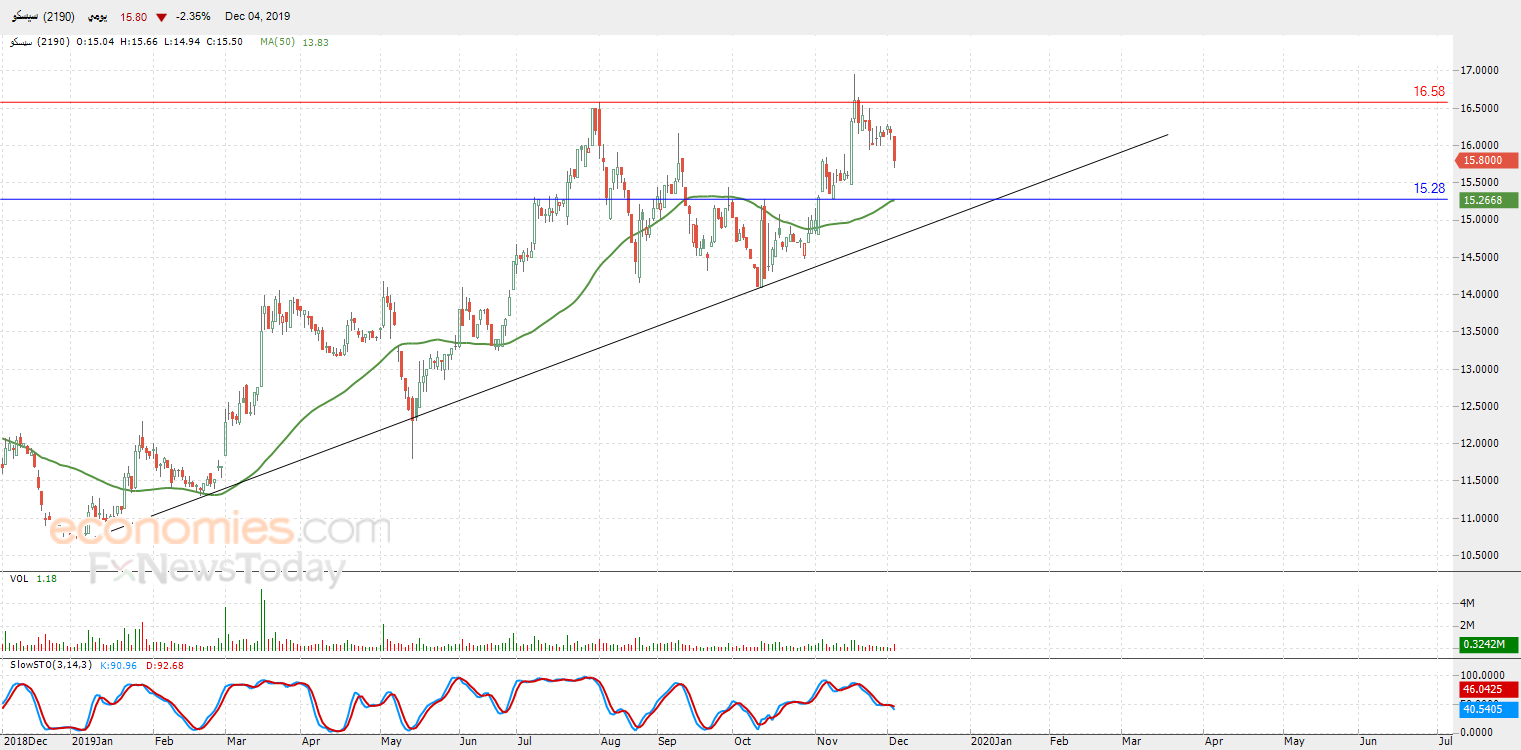Viewport: 1521px width, 750px height.
Task: Click the 2018Dec date axis label
Action: pyautogui.click(x=24, y=742)
